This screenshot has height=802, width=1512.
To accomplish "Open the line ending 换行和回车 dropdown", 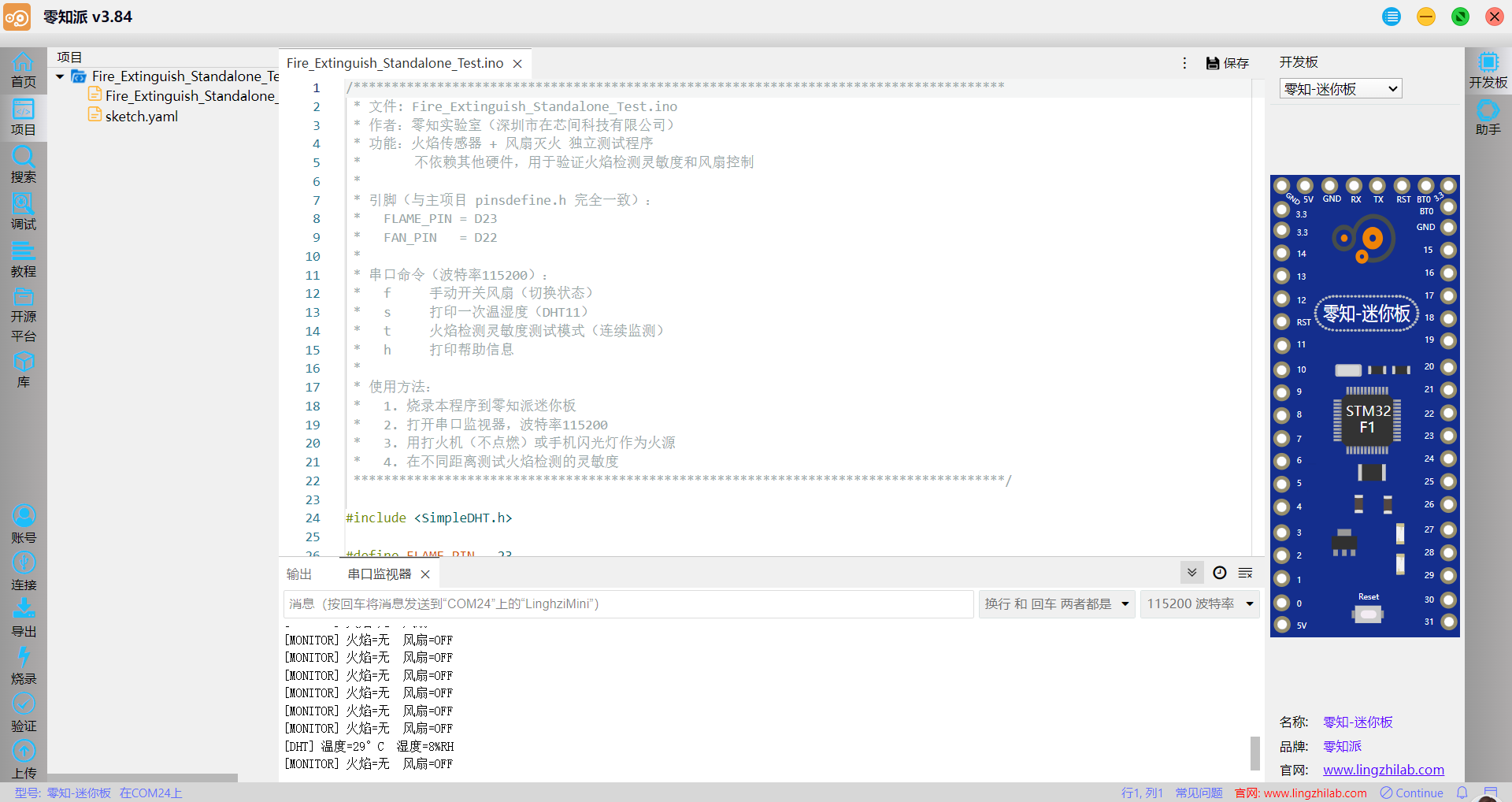I will tap(1057, 604).
